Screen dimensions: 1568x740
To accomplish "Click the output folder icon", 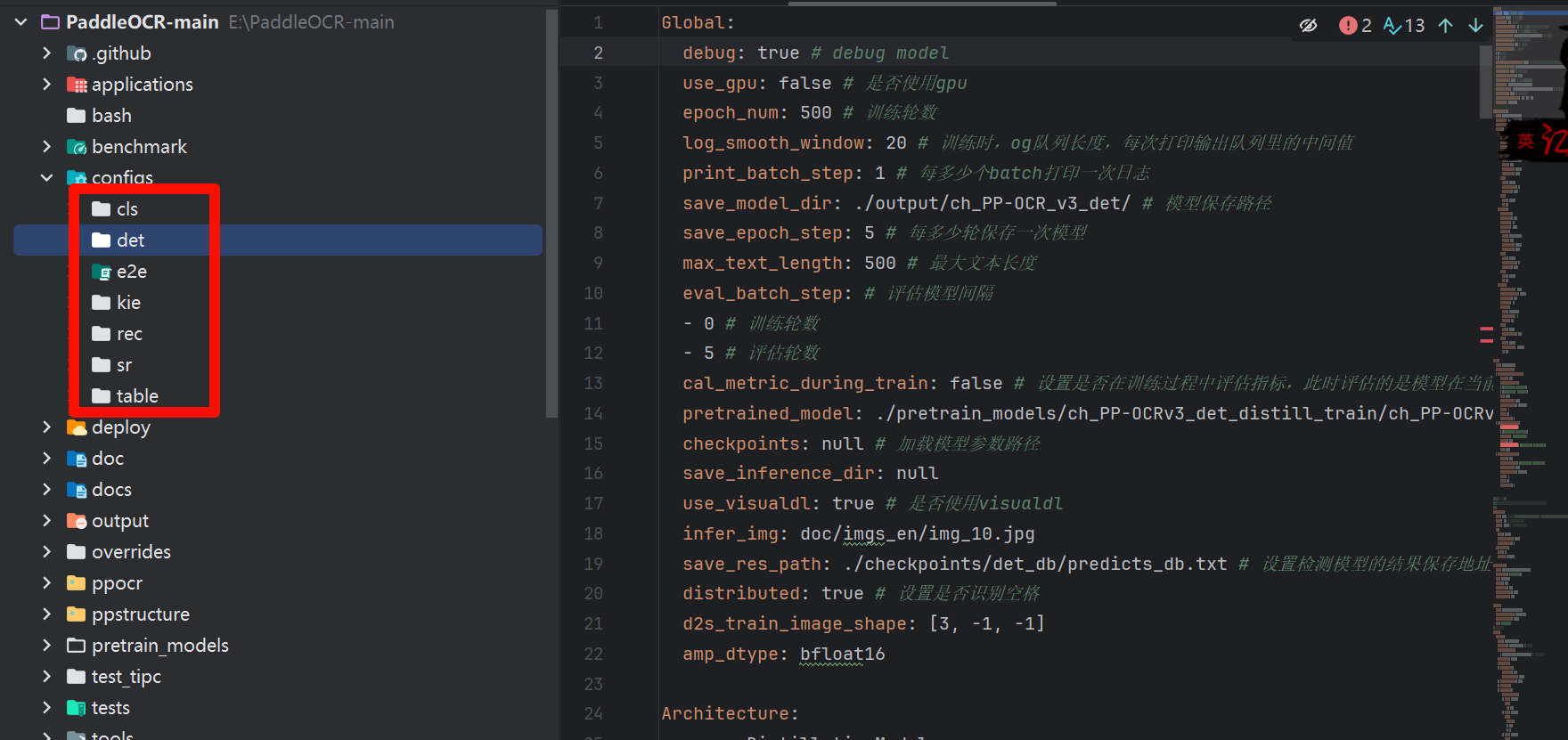I will pos(77,521).
